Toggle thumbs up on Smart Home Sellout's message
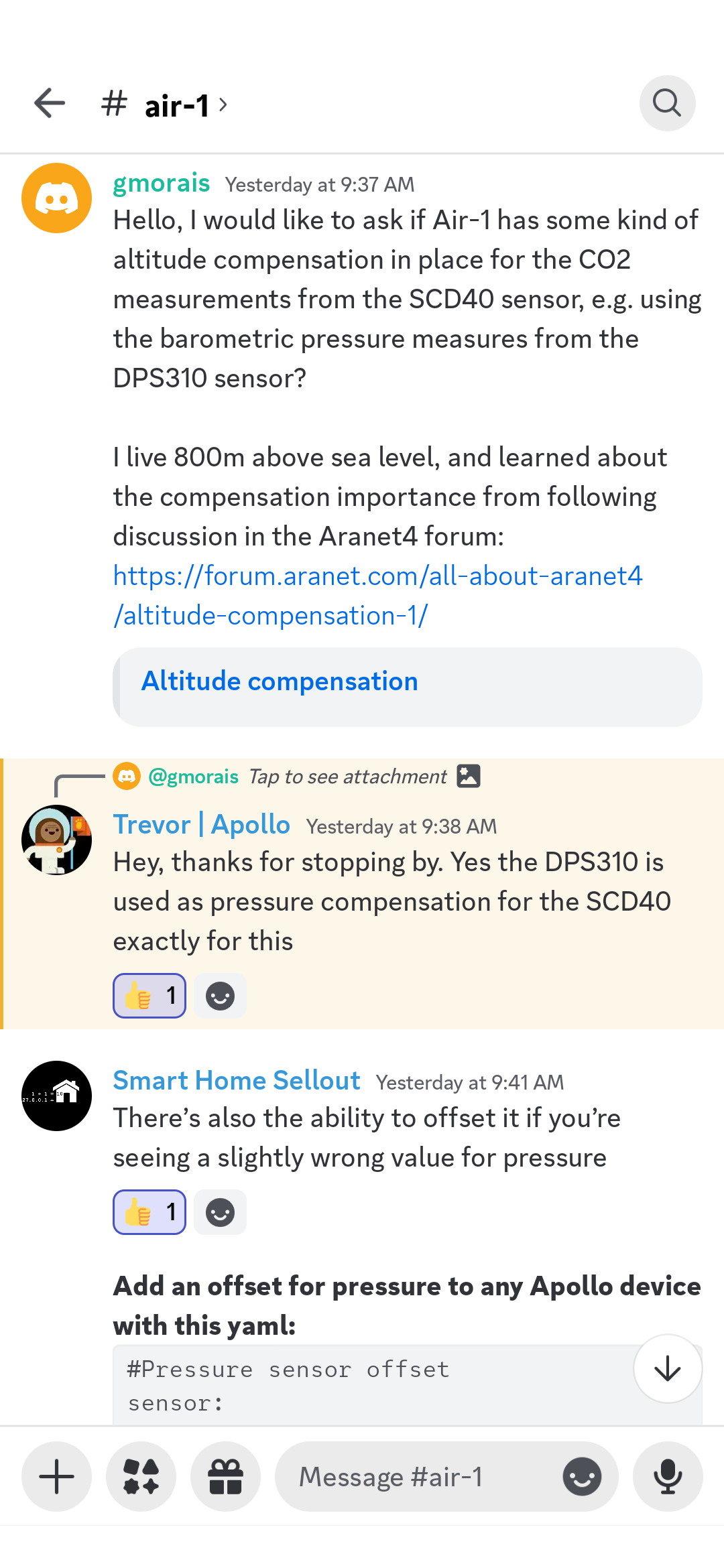Screen dimensions: 724x1568 (149, 1212)
